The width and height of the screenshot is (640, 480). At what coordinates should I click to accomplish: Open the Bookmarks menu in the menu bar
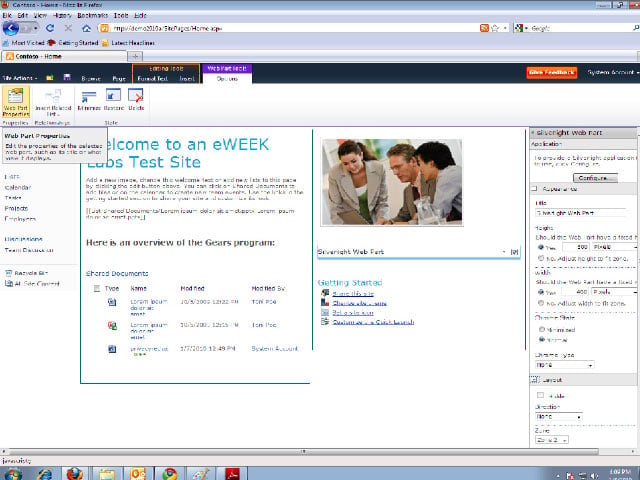(x=92, y=15)
